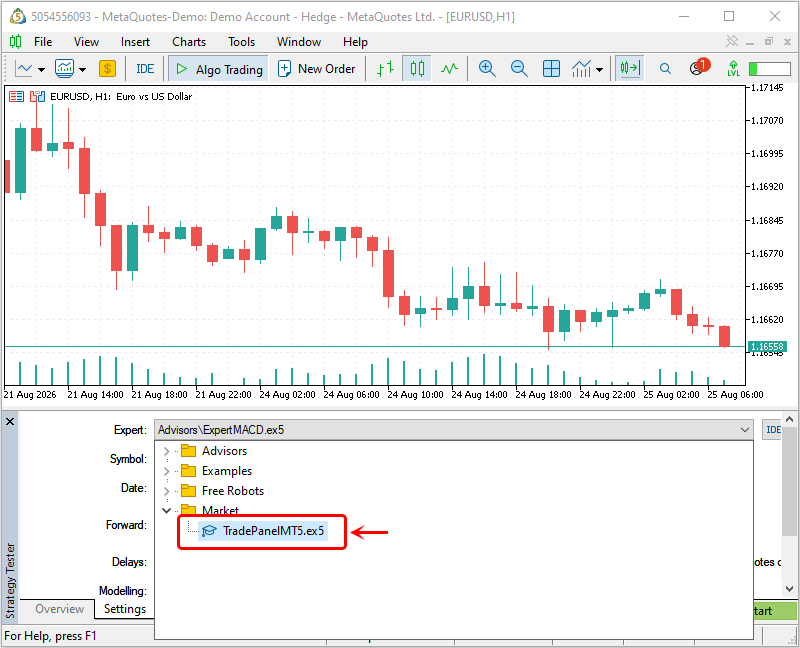
Task: Open the templates dropdown arrow
Action: click(82, 69)
